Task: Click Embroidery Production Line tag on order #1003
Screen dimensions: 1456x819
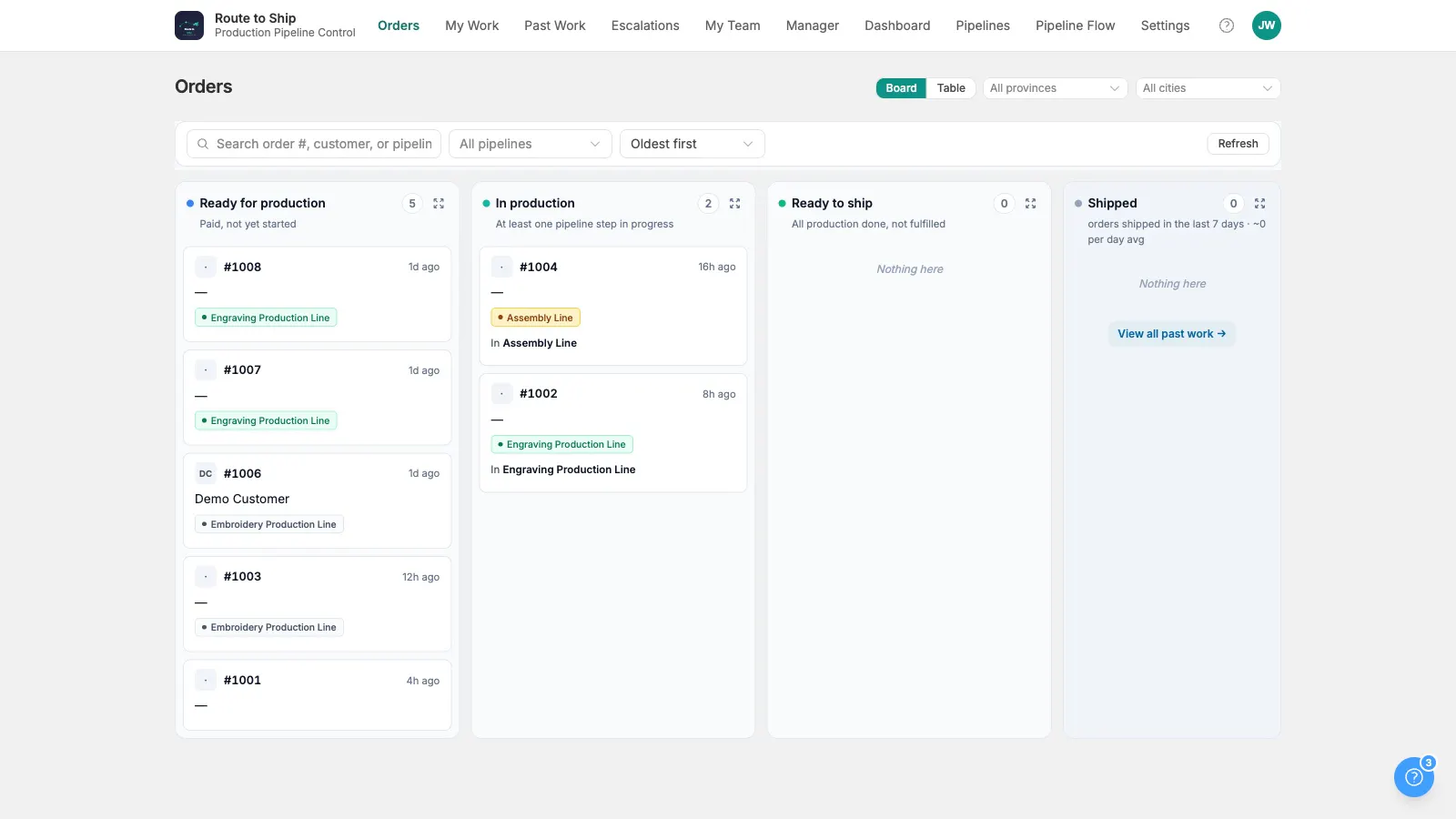Action: pos(269,627)
